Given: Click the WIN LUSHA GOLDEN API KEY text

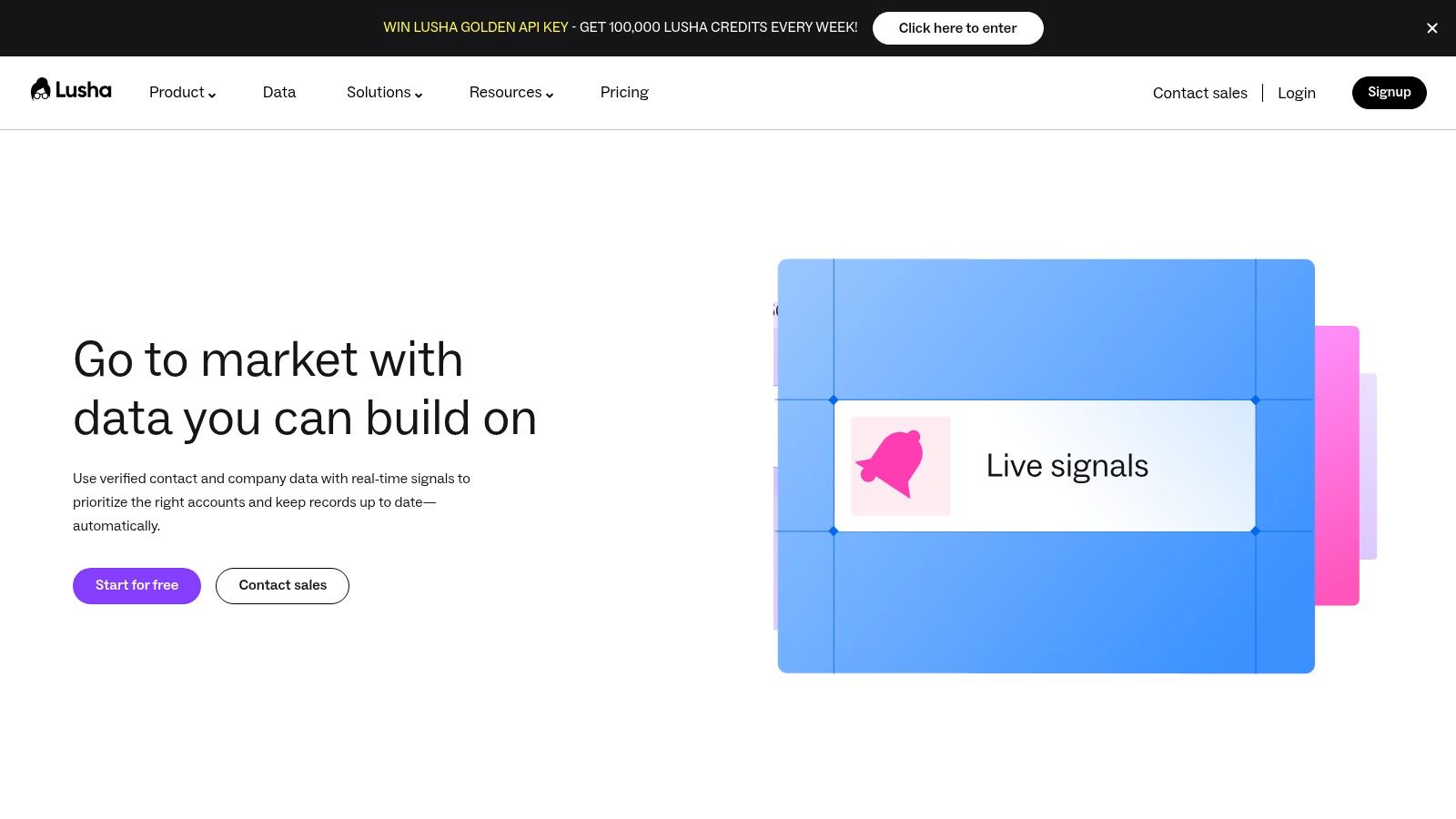Looking at the screenshot, I should tap(476, 27).
